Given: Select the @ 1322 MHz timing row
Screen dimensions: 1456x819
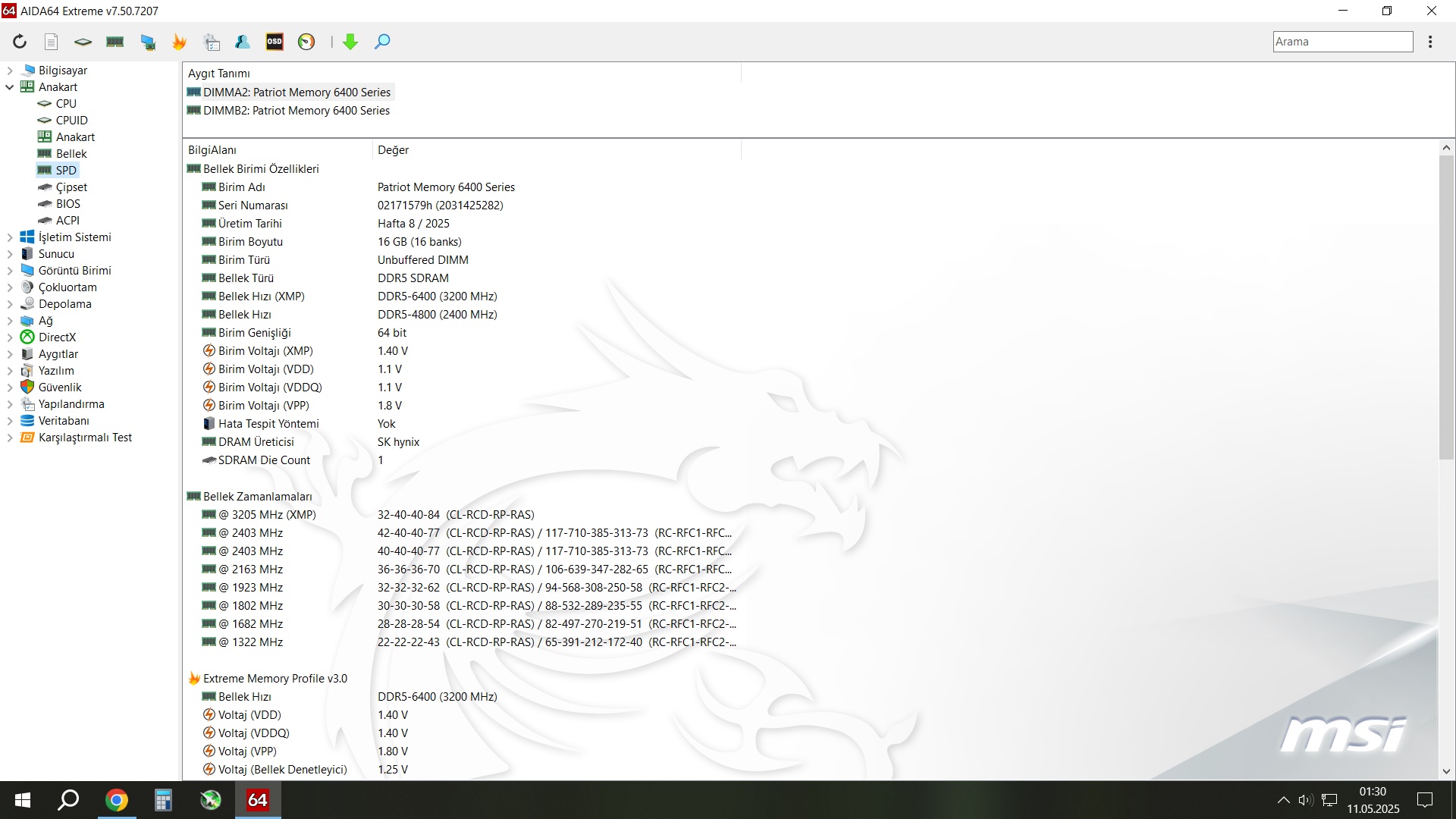Looking at the screenshot, I should (x=460, y=642).
